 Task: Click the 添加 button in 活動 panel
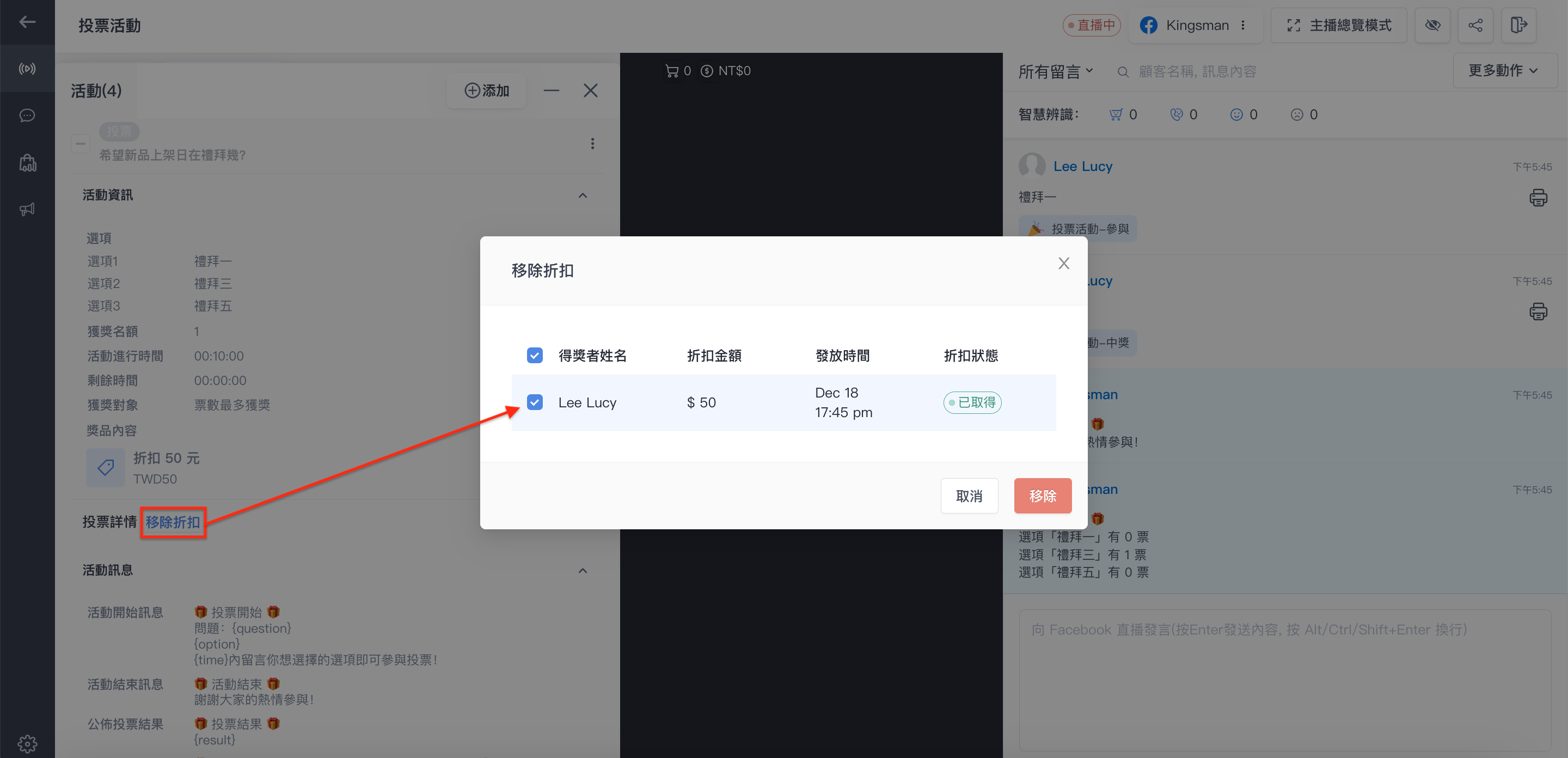pos(486,91)
